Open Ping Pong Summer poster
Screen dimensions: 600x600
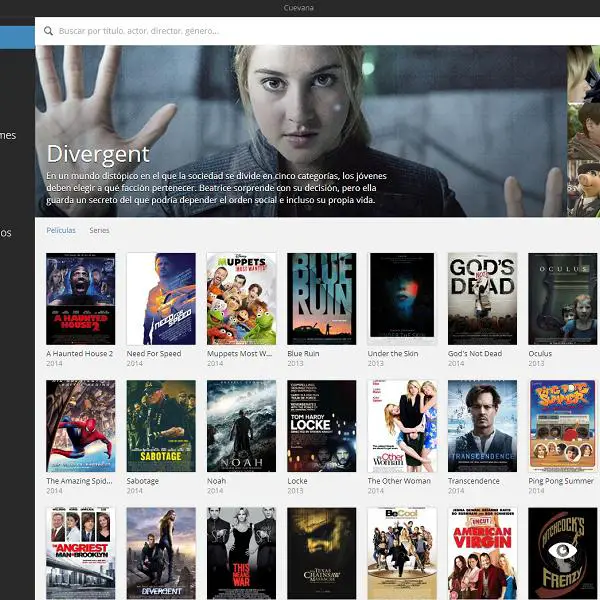pos(563,426)
